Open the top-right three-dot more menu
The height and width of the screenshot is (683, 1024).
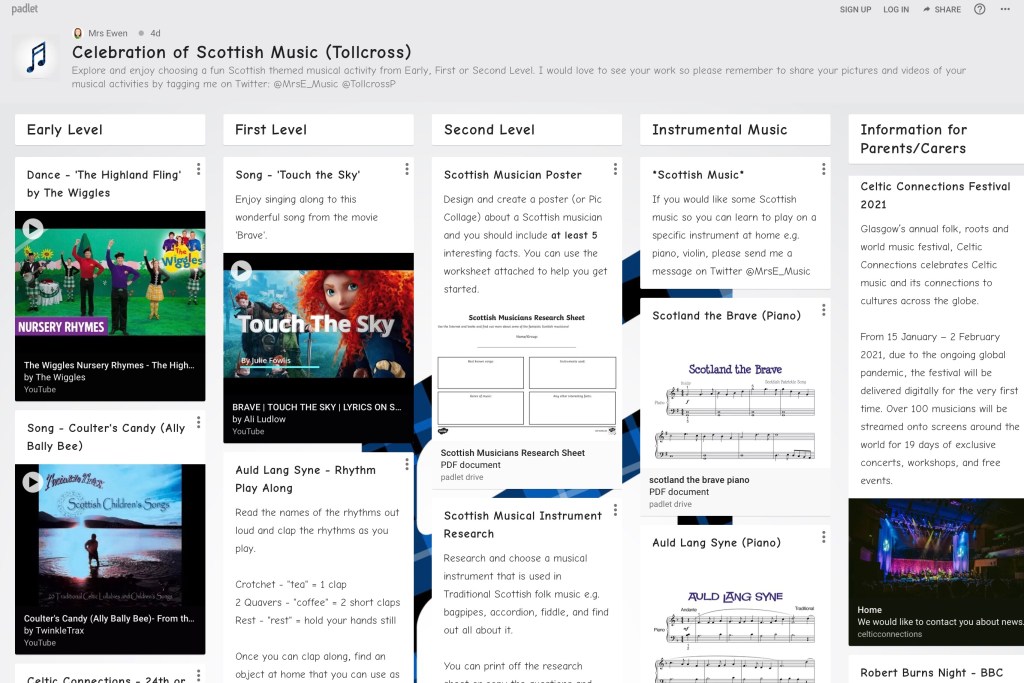click(x=1005, y=9)
